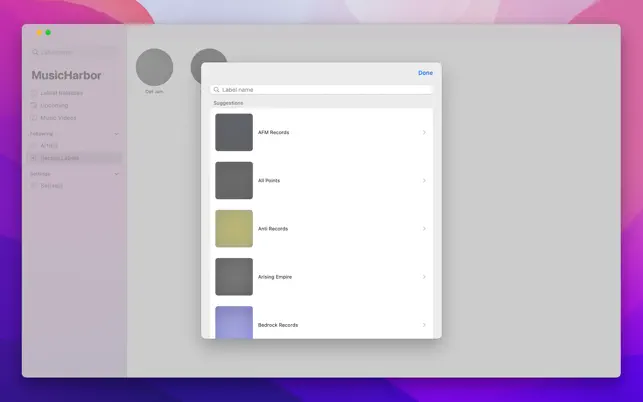Screen dimensions: 643x402
Task: Open Artists under Following
Action: (49, 146)
